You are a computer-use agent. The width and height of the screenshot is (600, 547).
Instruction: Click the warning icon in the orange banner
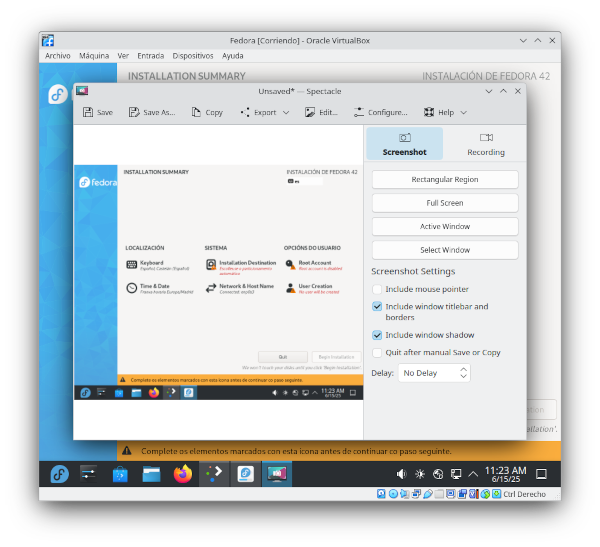(127, 451)
